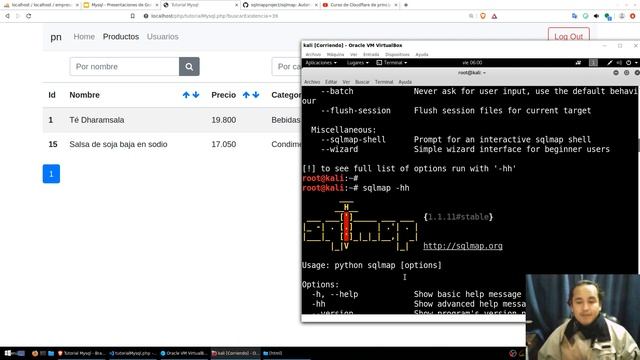
Task: Click Kali volume speaker icon in top panel
Action: point(619,62)
